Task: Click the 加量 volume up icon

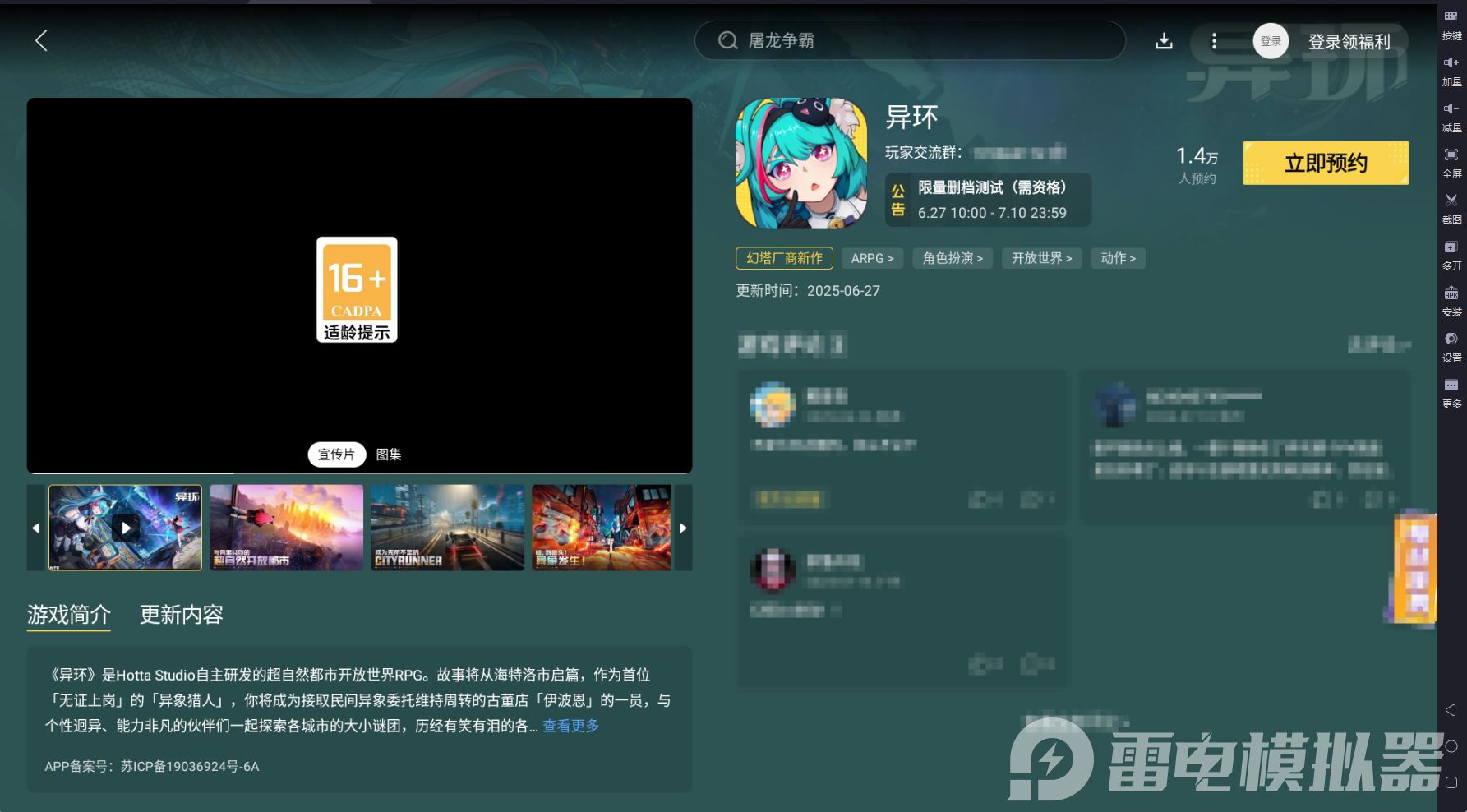Action: (1451, 71)
